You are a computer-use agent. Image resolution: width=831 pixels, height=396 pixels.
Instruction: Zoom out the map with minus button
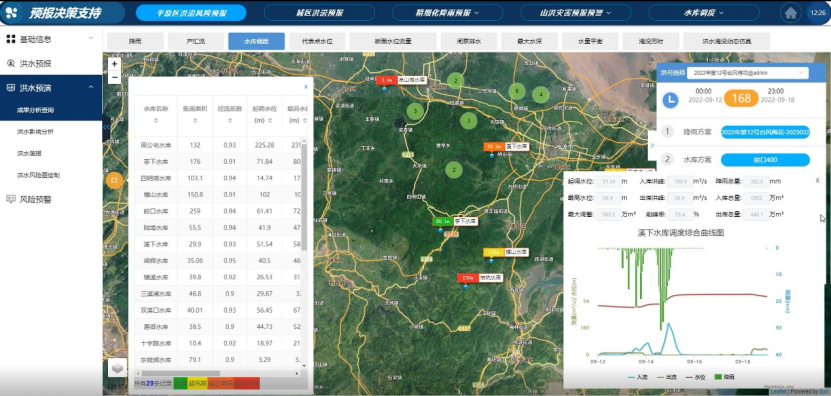coord(114,78)
